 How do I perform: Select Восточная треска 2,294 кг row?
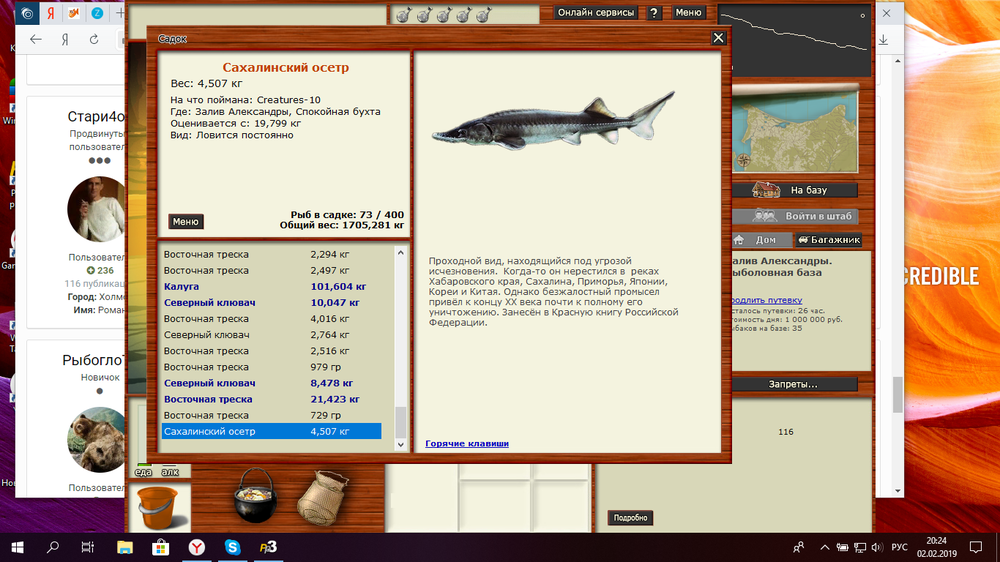tap(271, 254)
